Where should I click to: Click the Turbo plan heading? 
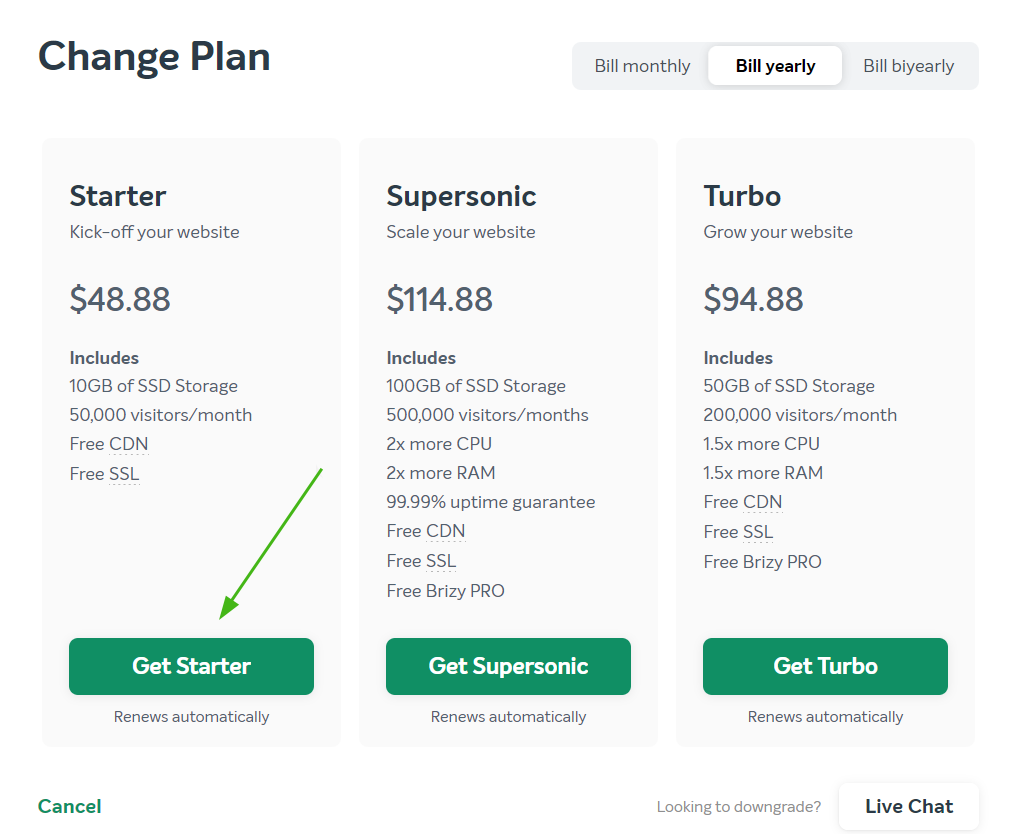pyautogui.click(x=742, y=196)
